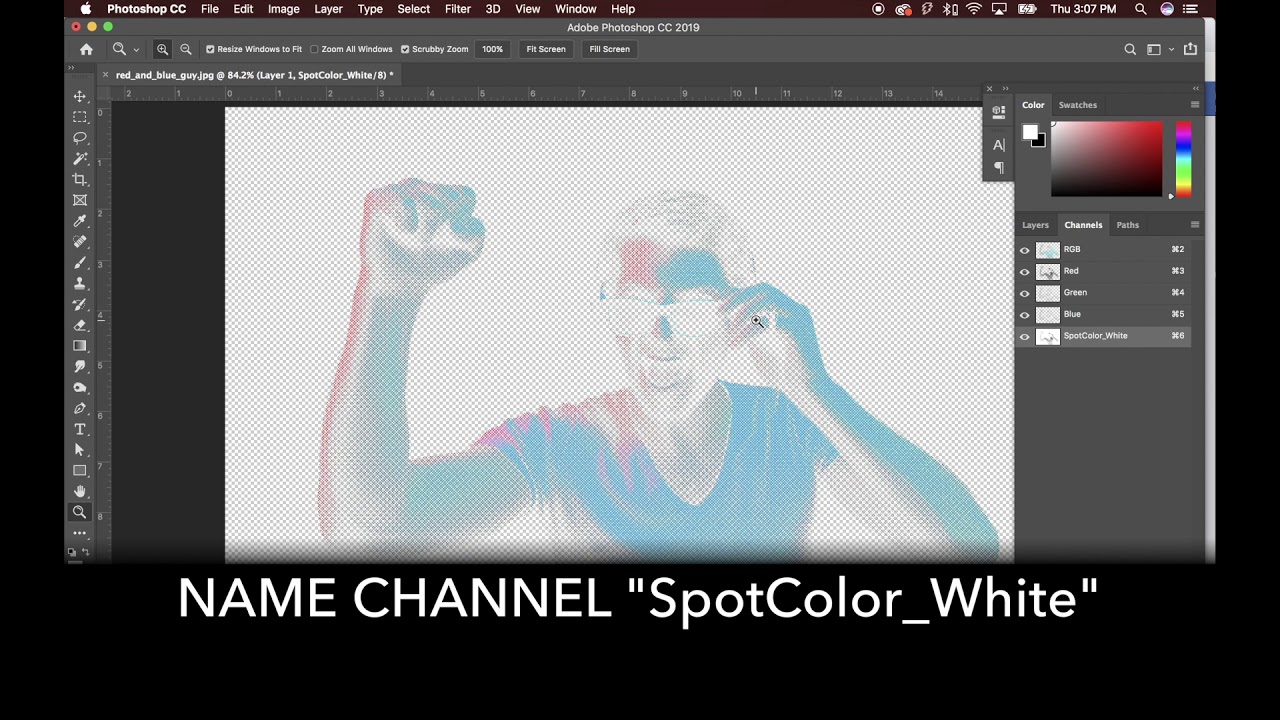This screenshot has width=1280, height=720.
Task: Select the Eyedropper tool
Action: (80, 221)
